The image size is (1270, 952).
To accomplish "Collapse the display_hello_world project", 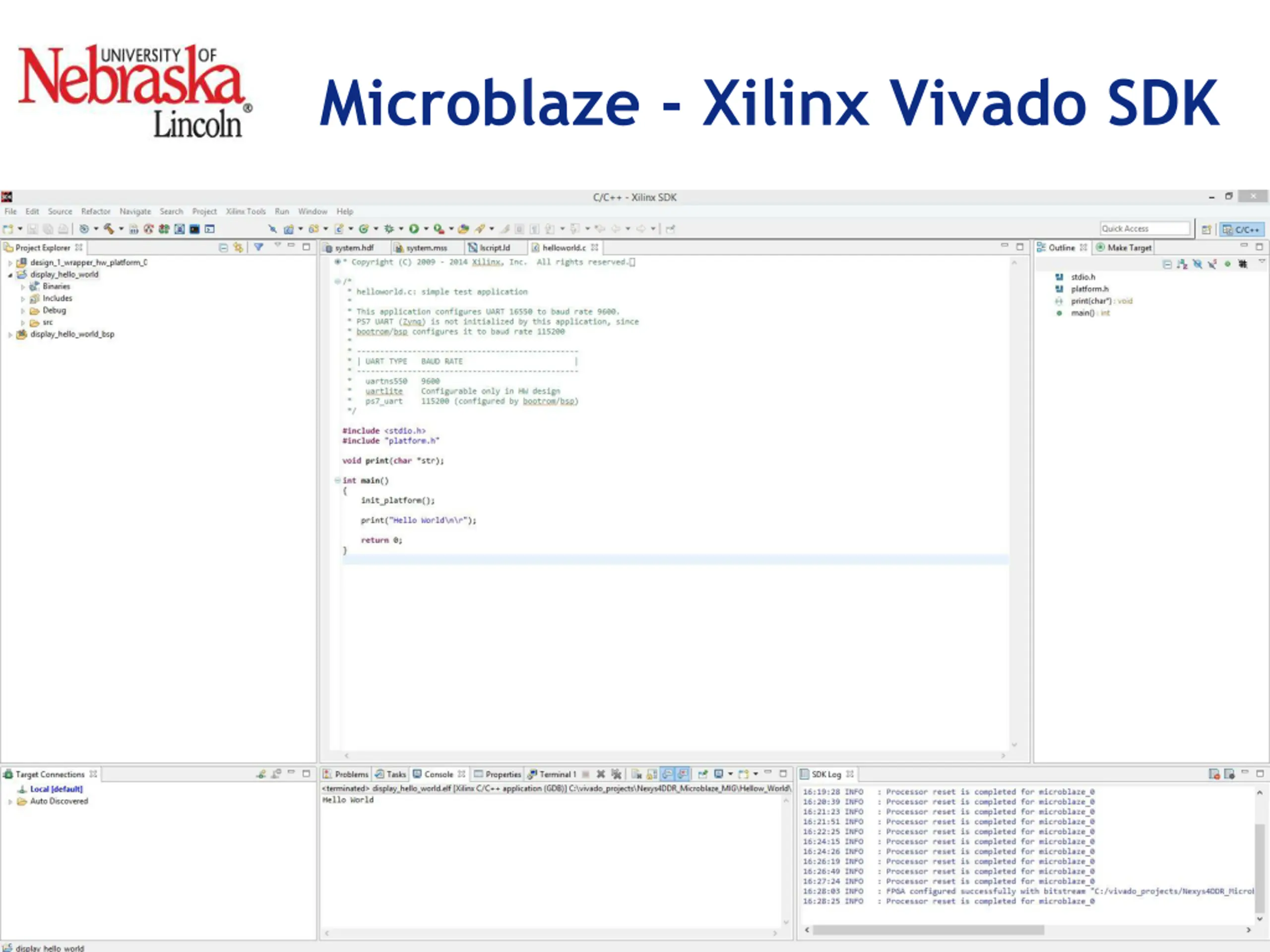I will click(x=10, y=275).
